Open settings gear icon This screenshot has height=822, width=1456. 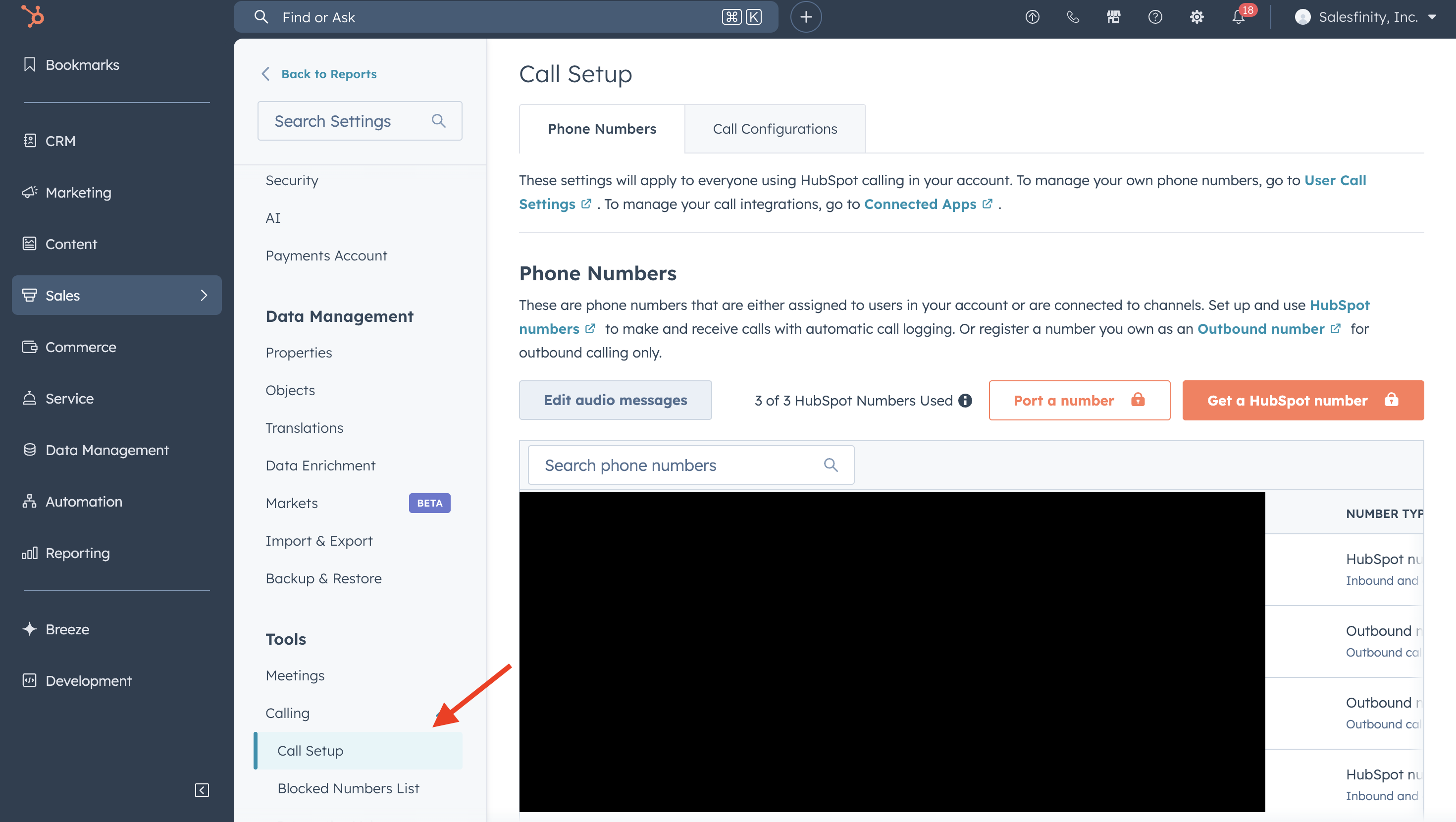click(x=1196, y=17)
